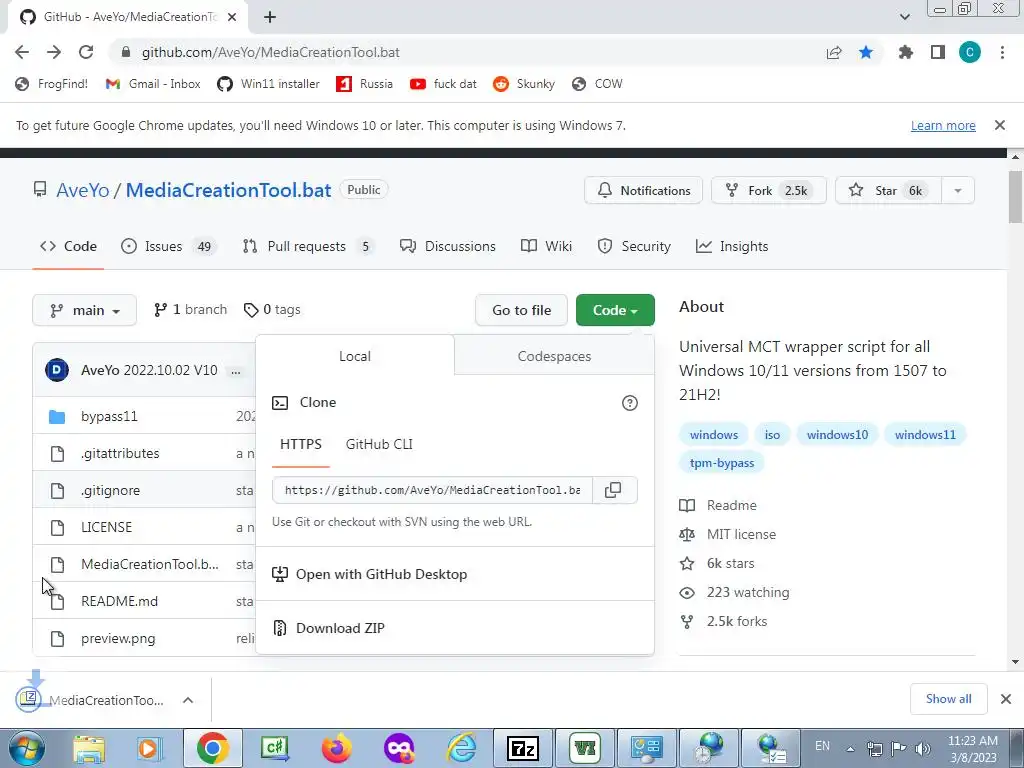Open the Chrome extensions puzzle icon

tap(905, 52)
